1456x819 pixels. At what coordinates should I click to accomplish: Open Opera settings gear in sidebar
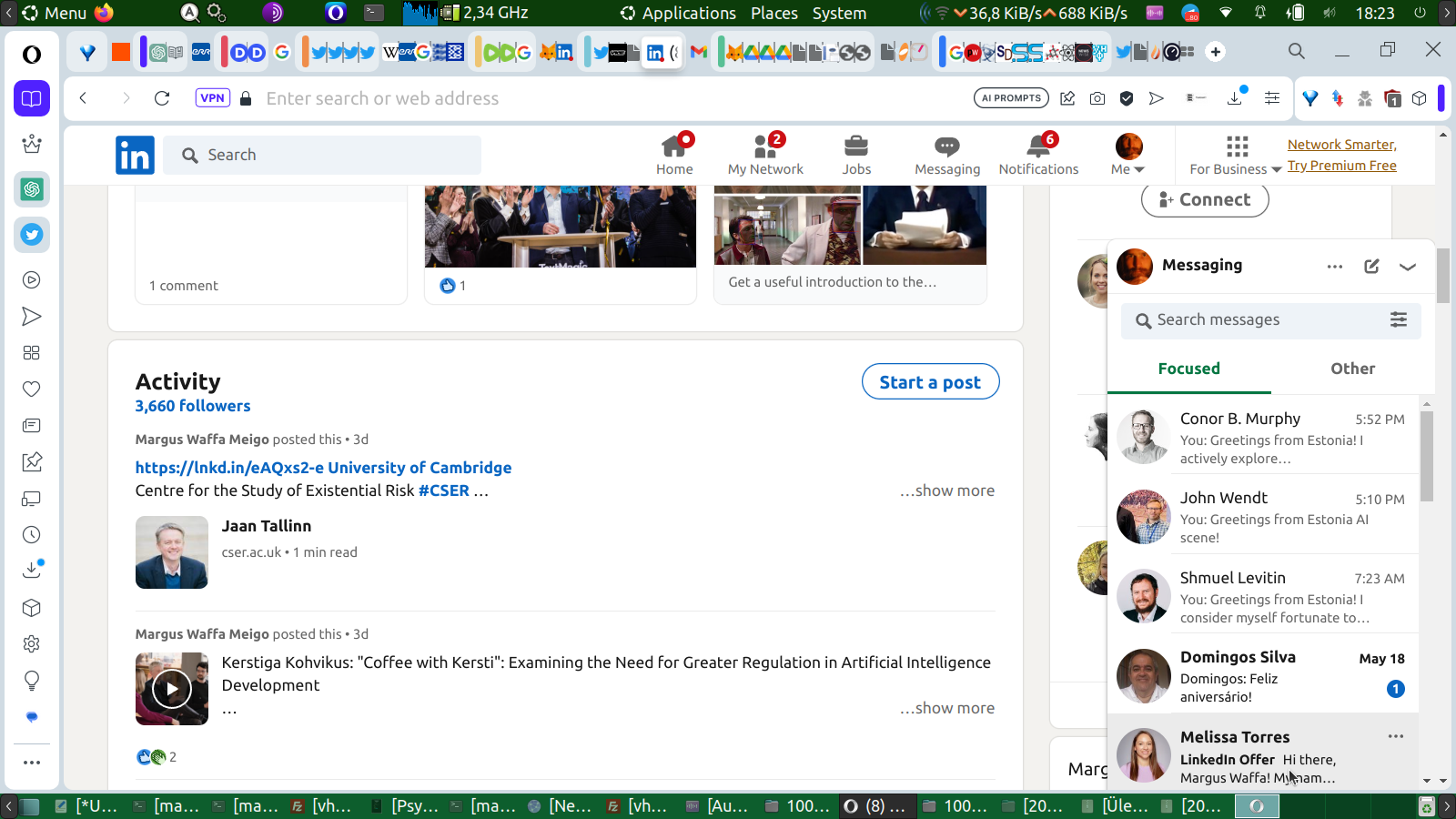(x=32, y=644)
